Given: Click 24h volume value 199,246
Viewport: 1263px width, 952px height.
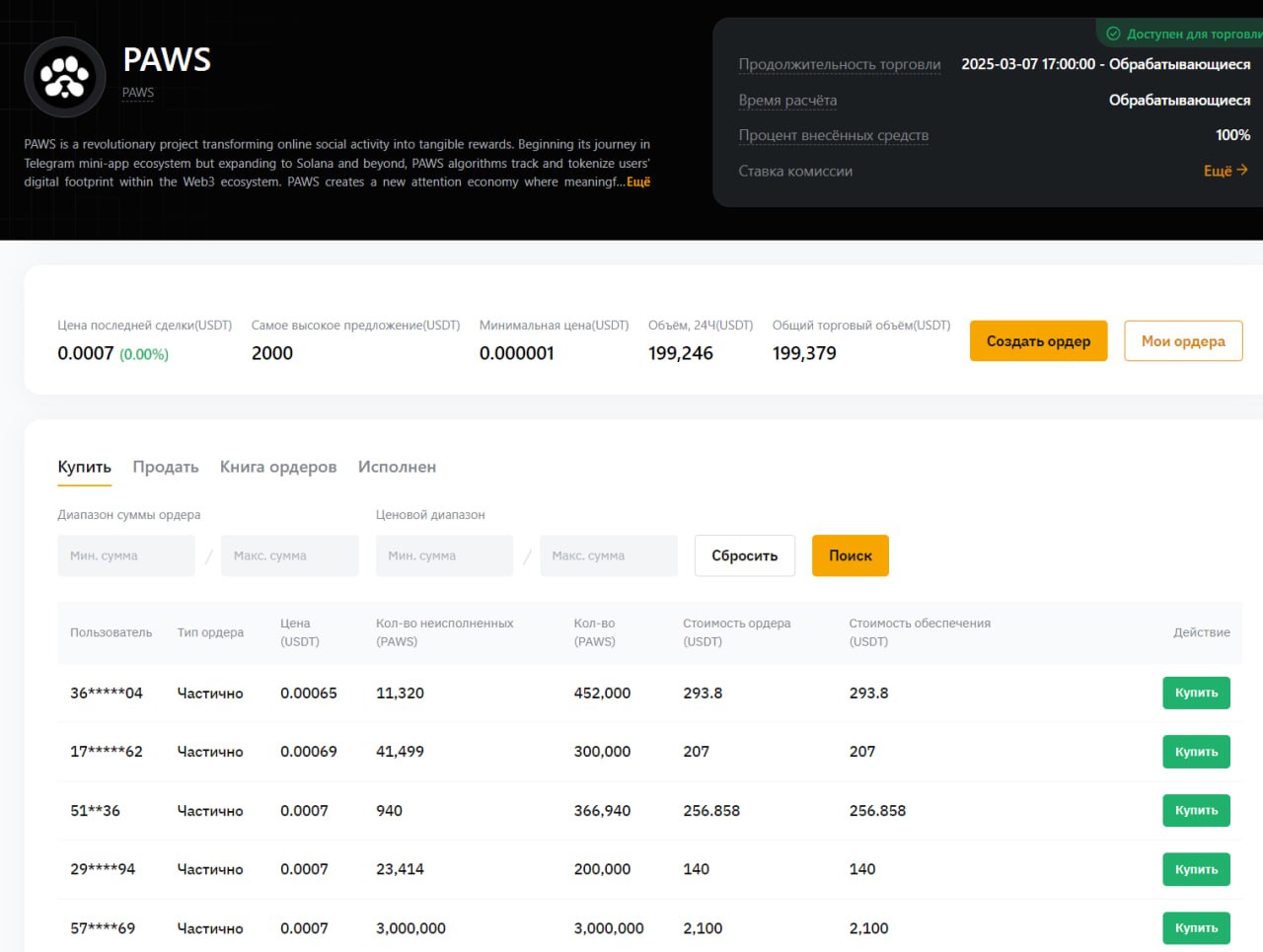Looking at the screenshot, I should [681, 353].
